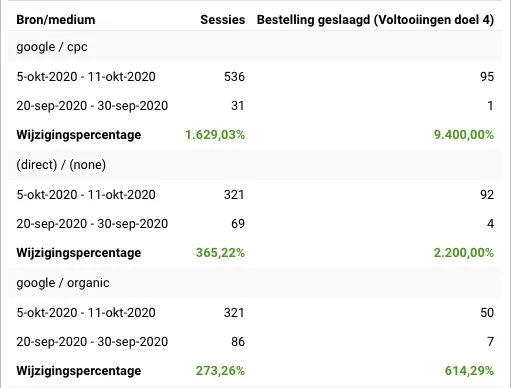Click sessions value 536 for google cpc
Screen dimensions: 511x388
(234, 77)
